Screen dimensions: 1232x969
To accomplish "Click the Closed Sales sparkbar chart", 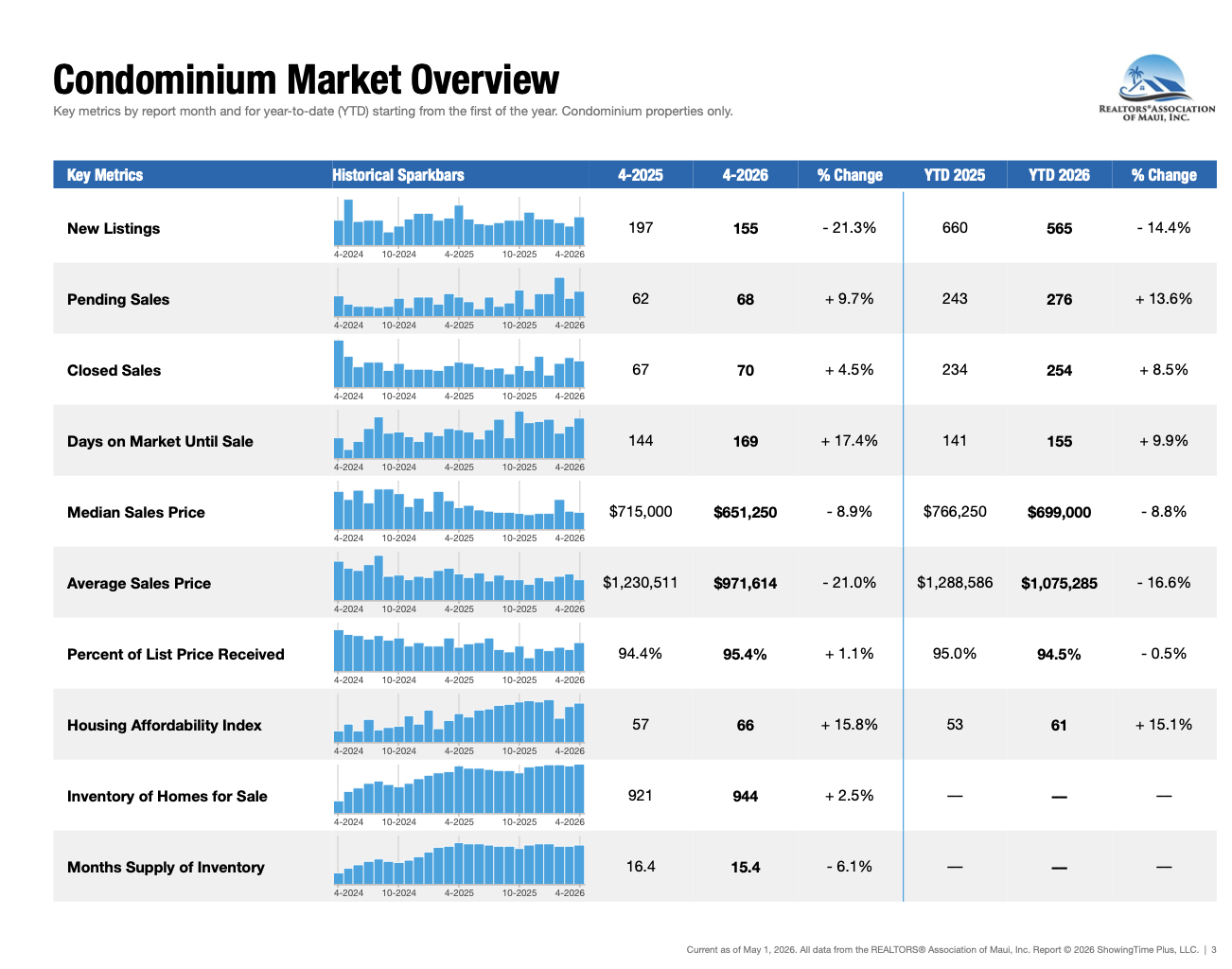I will [459, 369].
